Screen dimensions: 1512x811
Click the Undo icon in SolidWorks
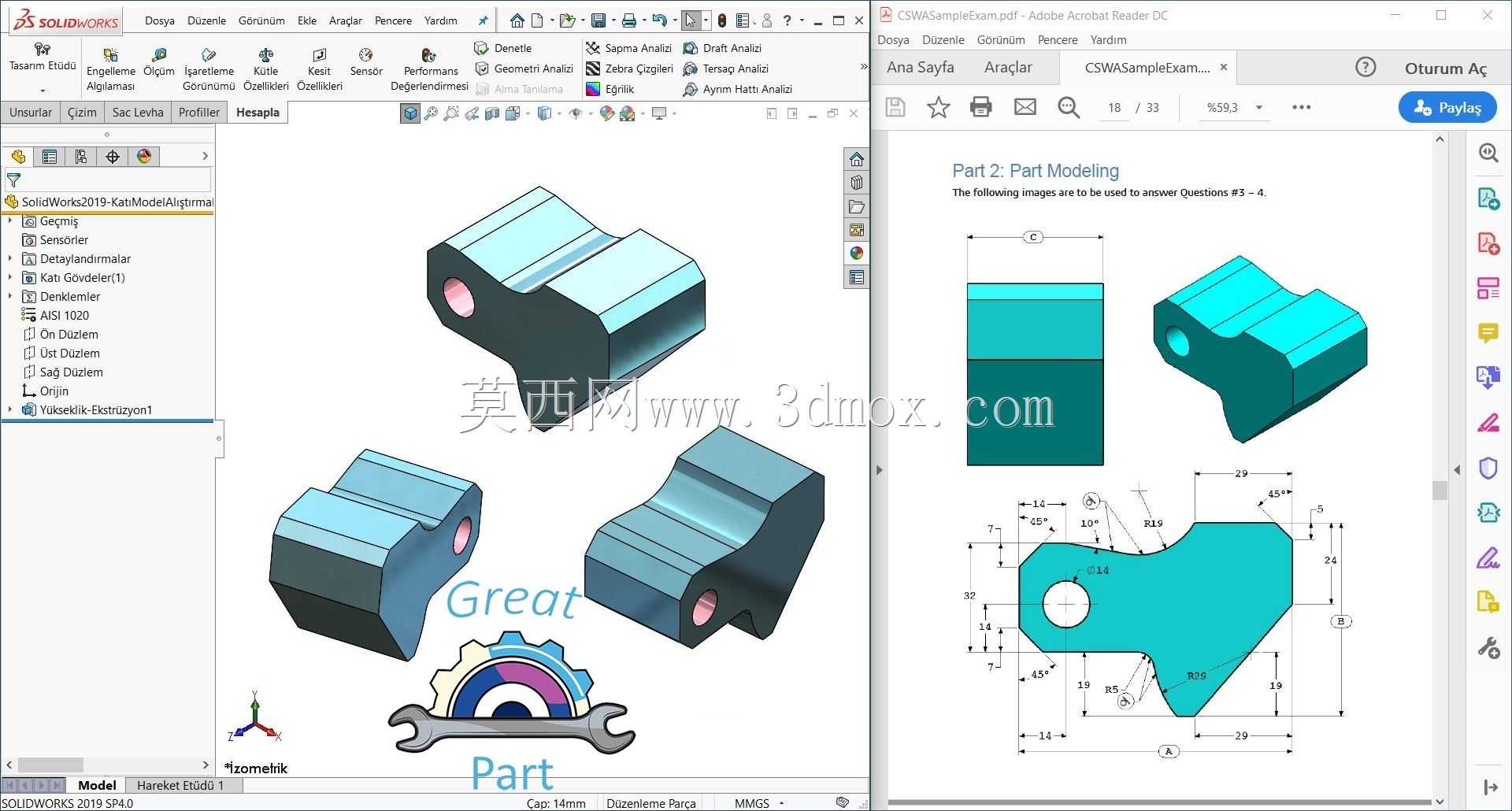tap(659, 20)
